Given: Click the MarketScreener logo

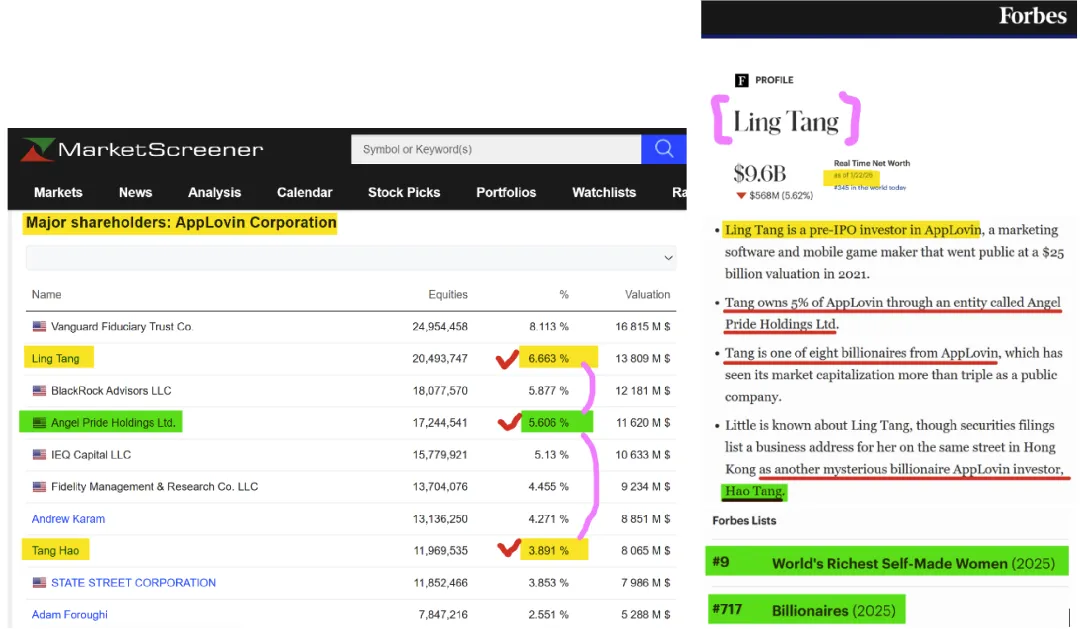Looking at the screenshot, I should pyautogui.click(x=142, y=149).
